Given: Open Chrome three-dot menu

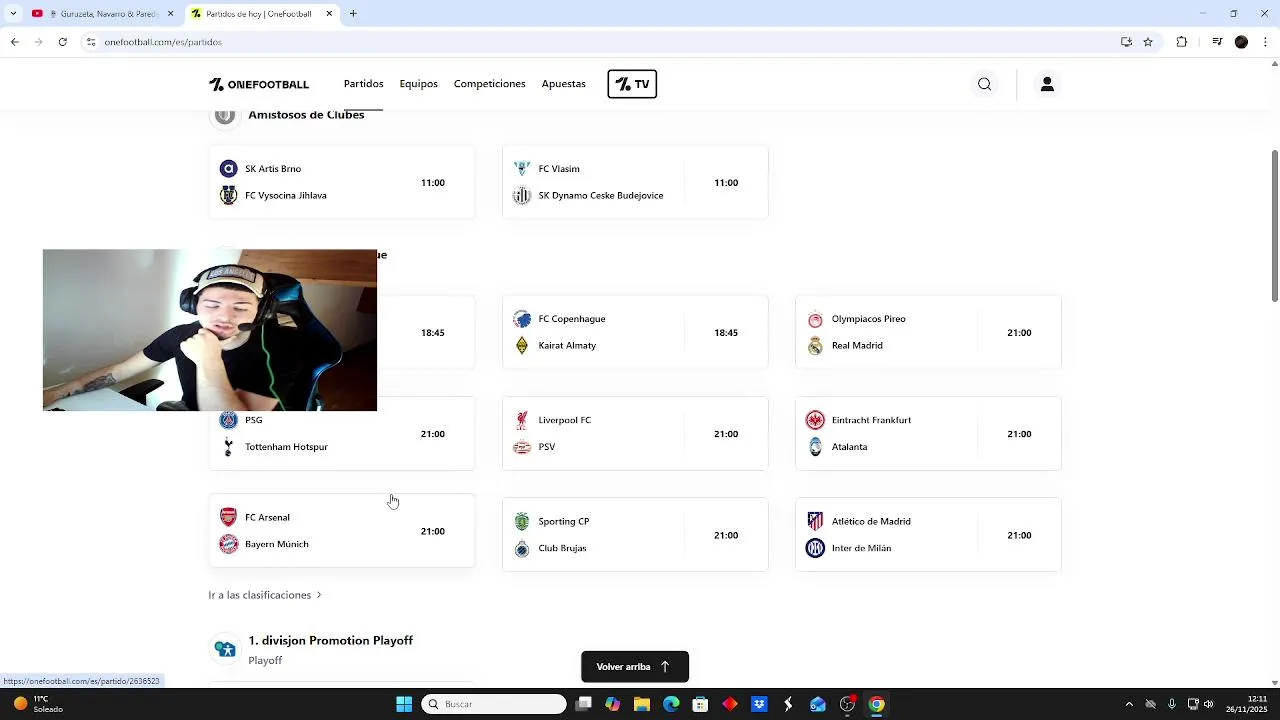Looking at the screenshot, I should coord(1265,42).
